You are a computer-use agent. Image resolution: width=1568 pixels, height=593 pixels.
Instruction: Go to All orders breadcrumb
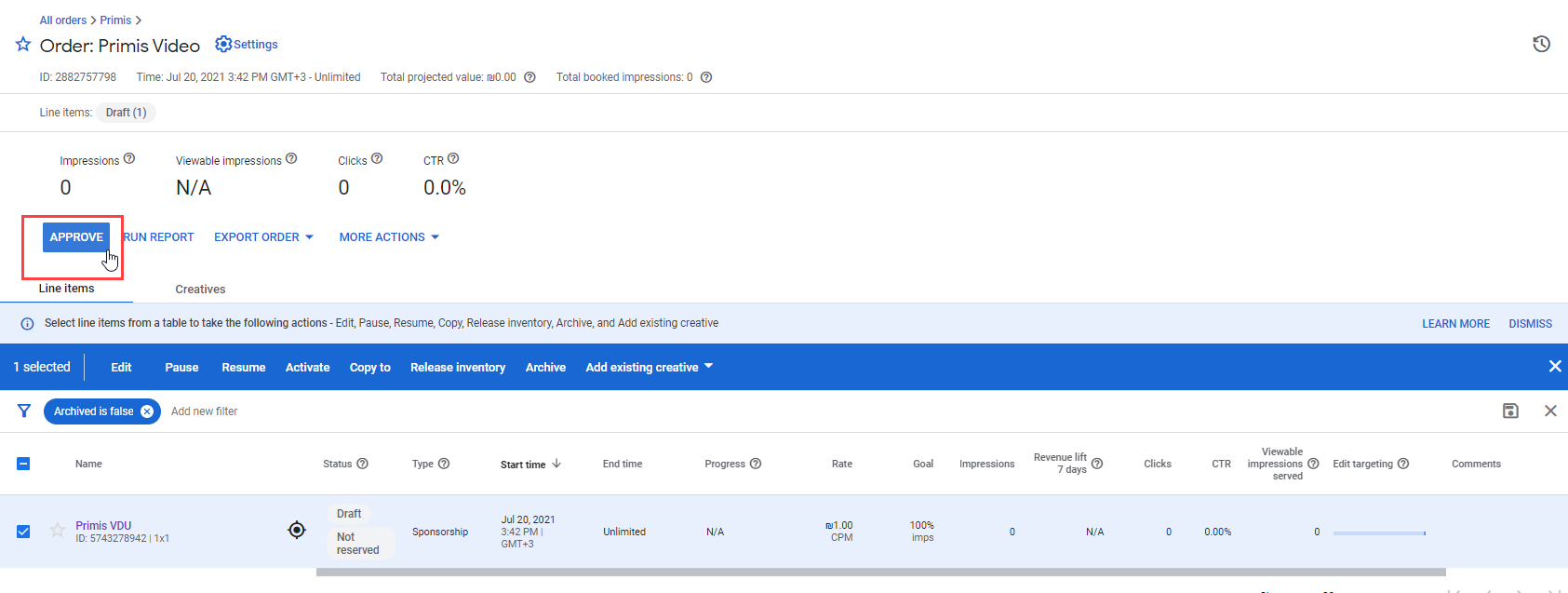click(63, 20)
